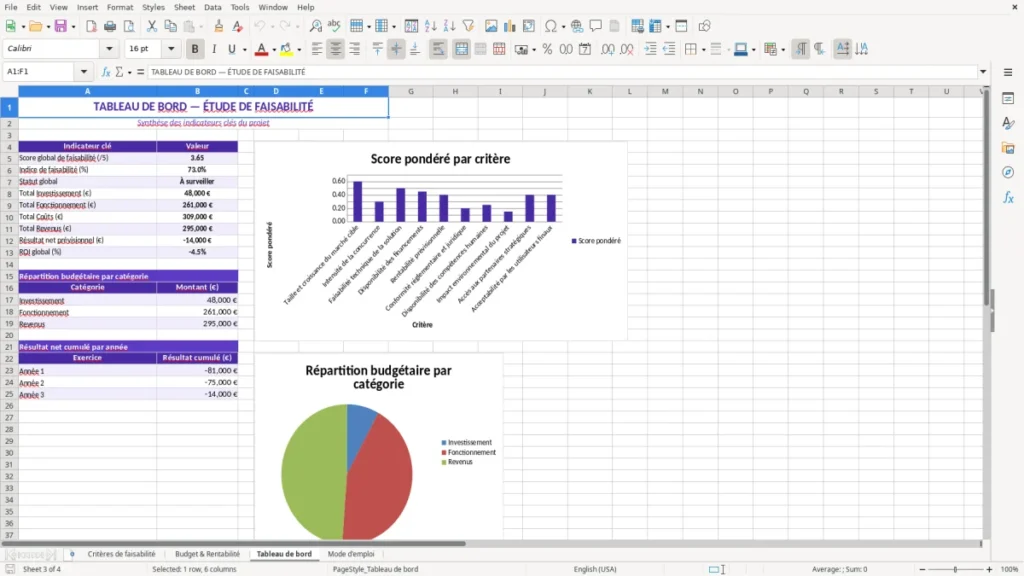Image resolution: width=1024 pixels, height=576 pixels.
Task: Open the Tools menu
Action: click(x=240, y=7)
